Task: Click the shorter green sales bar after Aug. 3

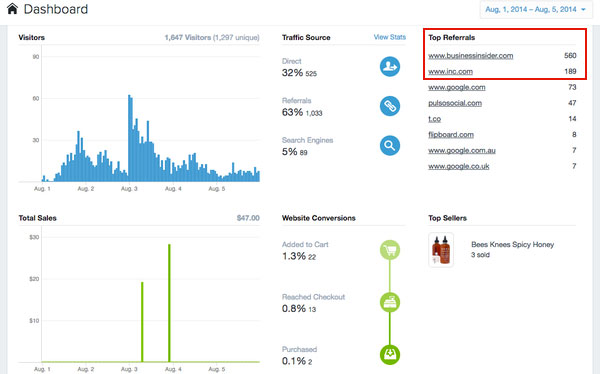Action: [x=142, y=322]
